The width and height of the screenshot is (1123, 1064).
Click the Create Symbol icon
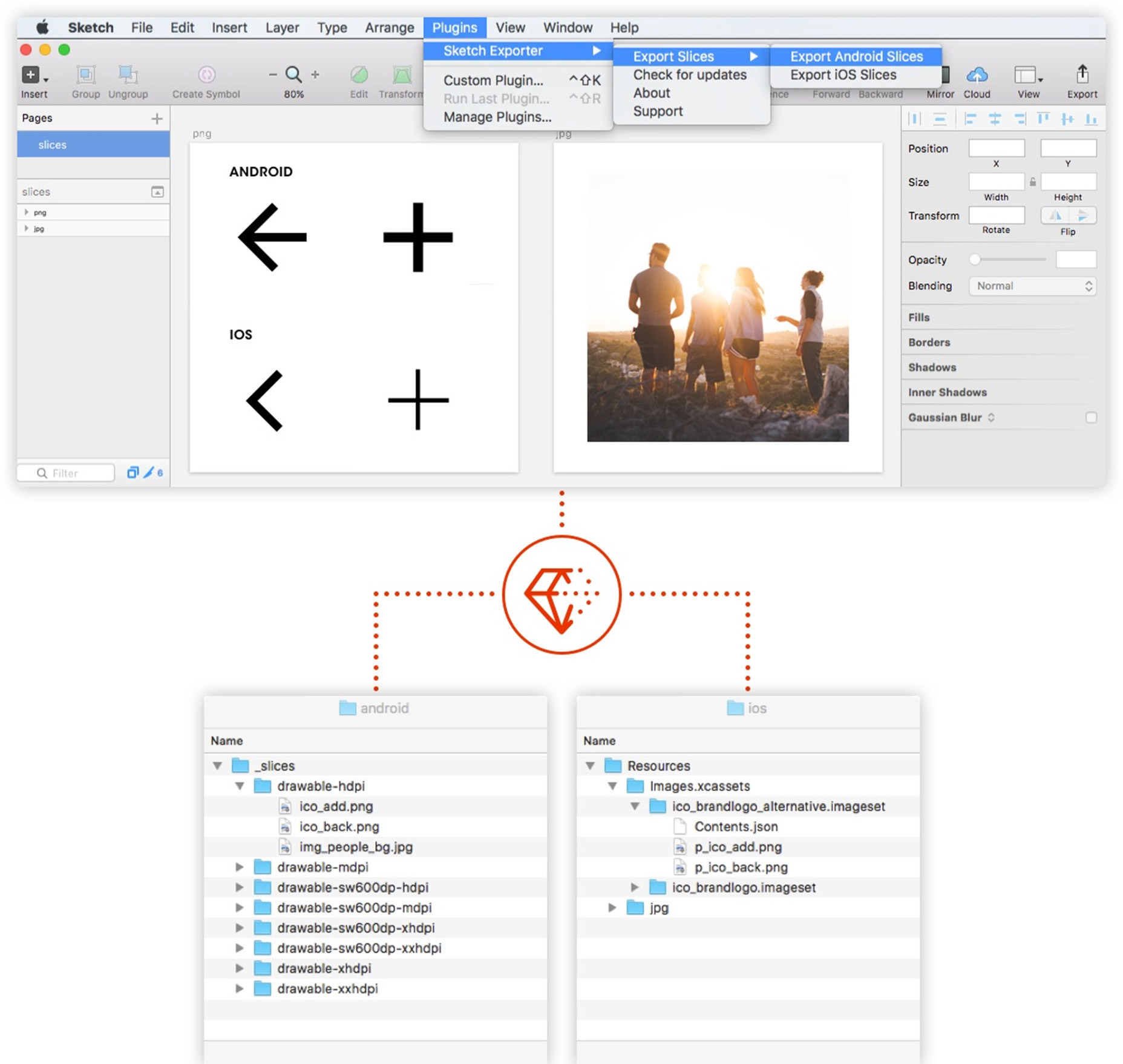(x=206, y=74)
